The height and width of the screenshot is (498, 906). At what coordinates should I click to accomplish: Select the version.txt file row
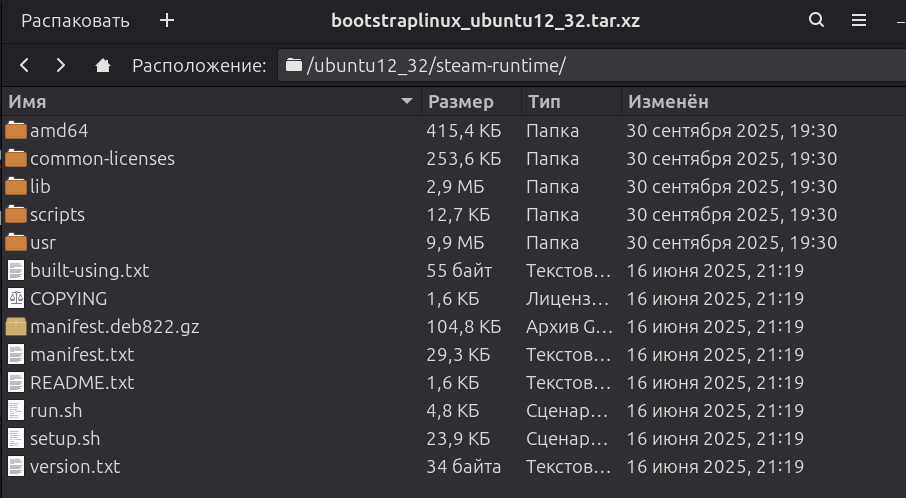tap(75, 467)
